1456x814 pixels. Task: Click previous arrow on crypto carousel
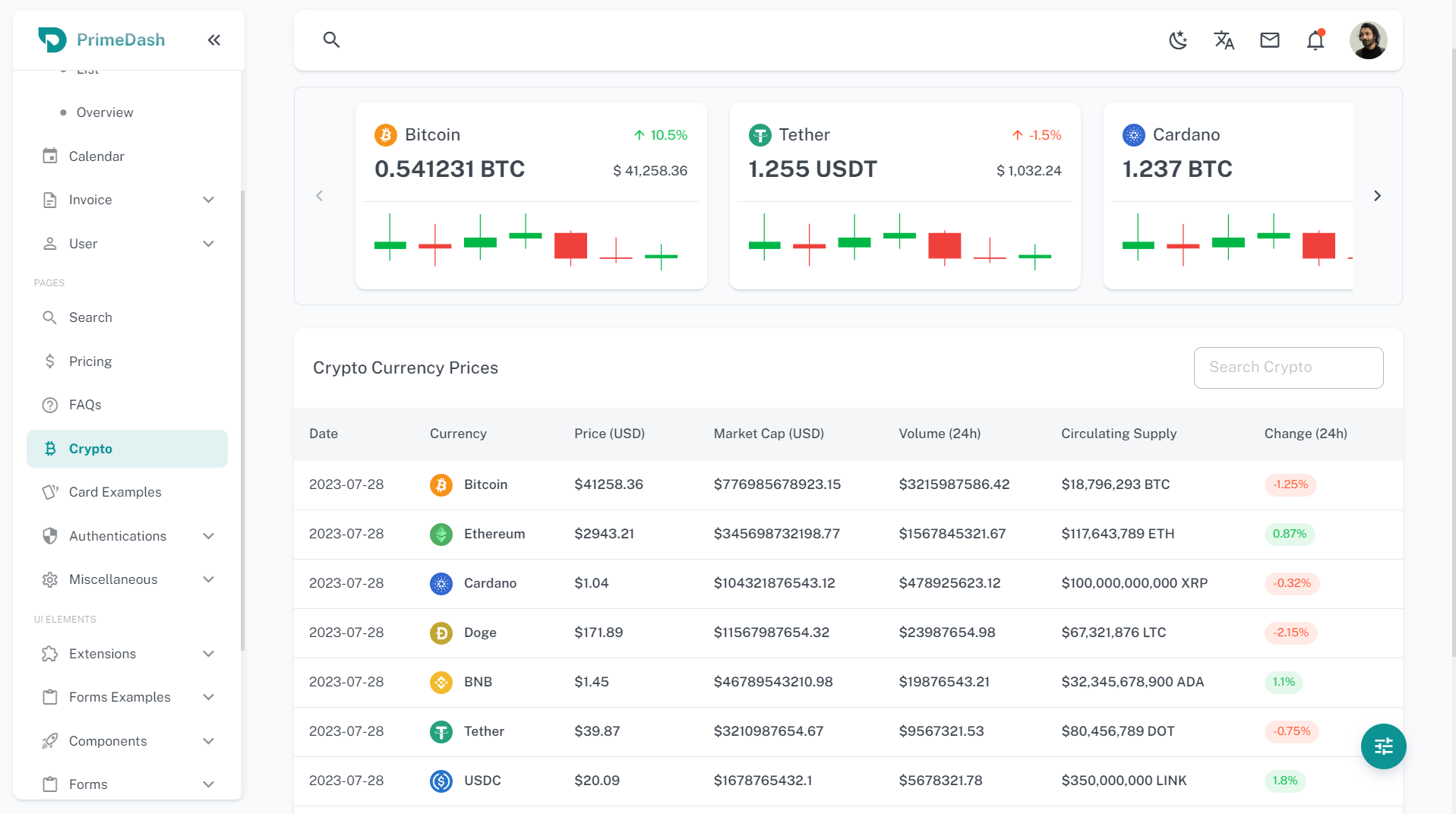coord(320,196)
